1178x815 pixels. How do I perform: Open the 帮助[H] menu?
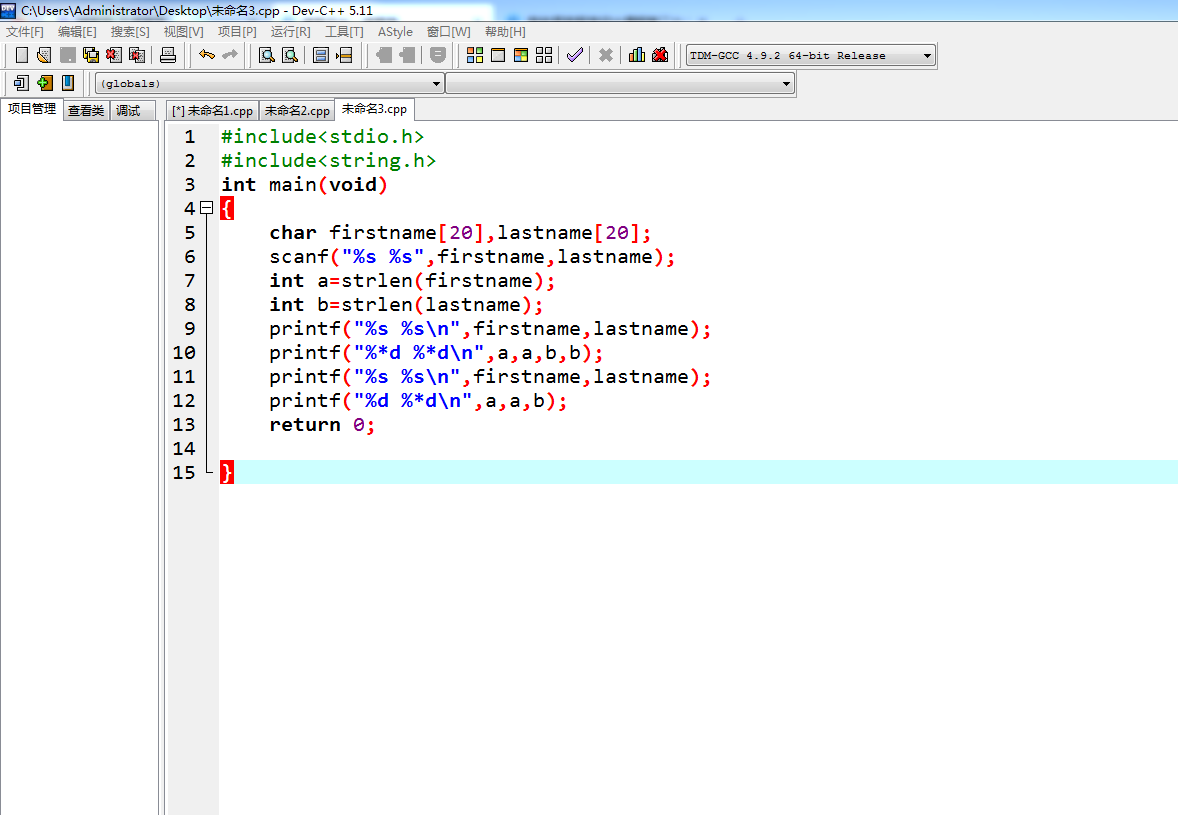(x=505, y=32)
